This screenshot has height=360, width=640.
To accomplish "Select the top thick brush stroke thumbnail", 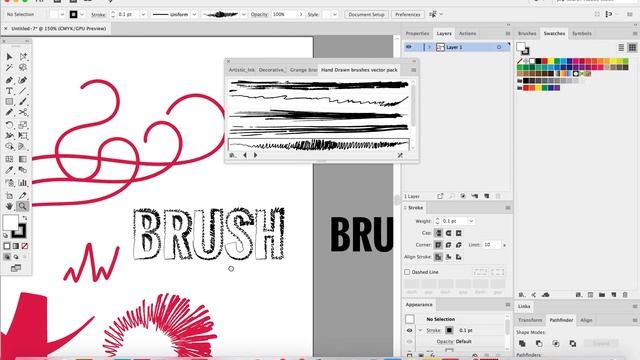I will (x=319, y=85).
